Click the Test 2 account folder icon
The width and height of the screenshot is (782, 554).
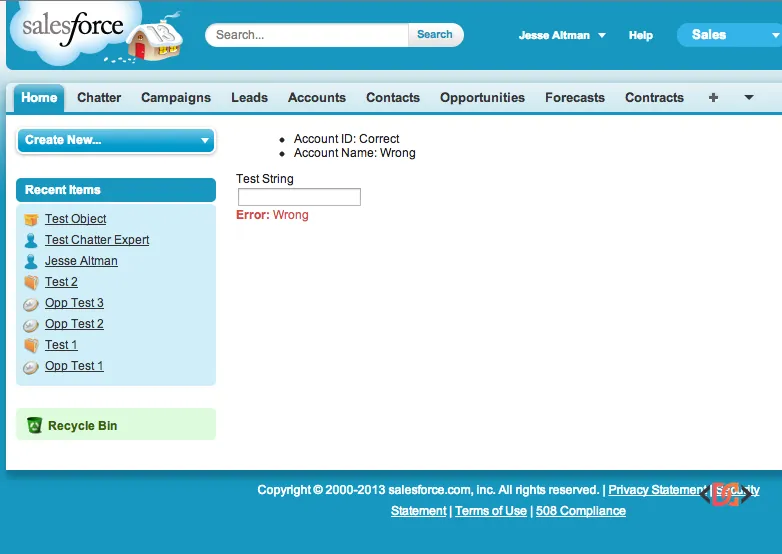coord(31,282)
